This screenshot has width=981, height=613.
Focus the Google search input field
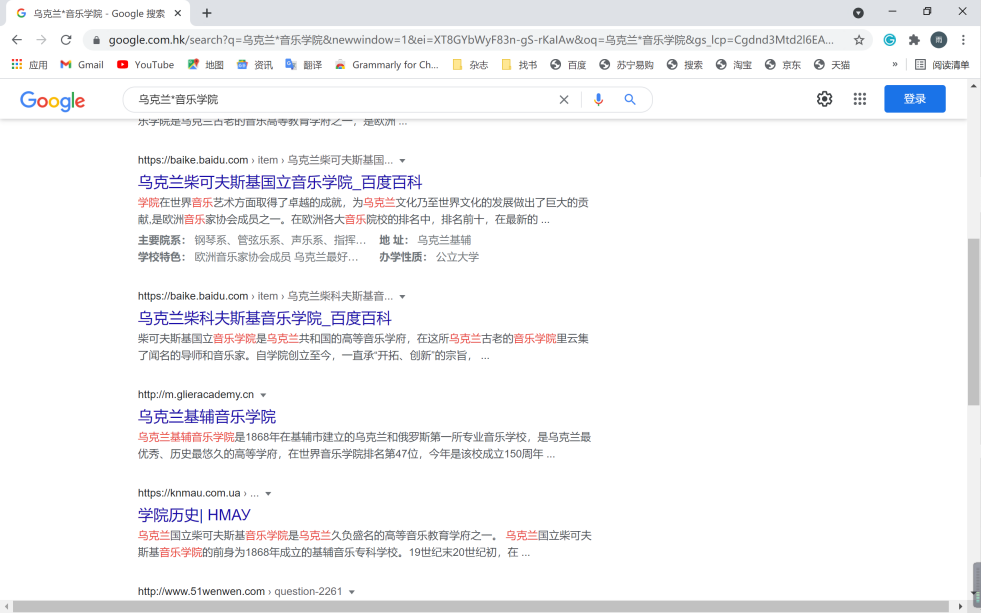(x=344, y=99)
